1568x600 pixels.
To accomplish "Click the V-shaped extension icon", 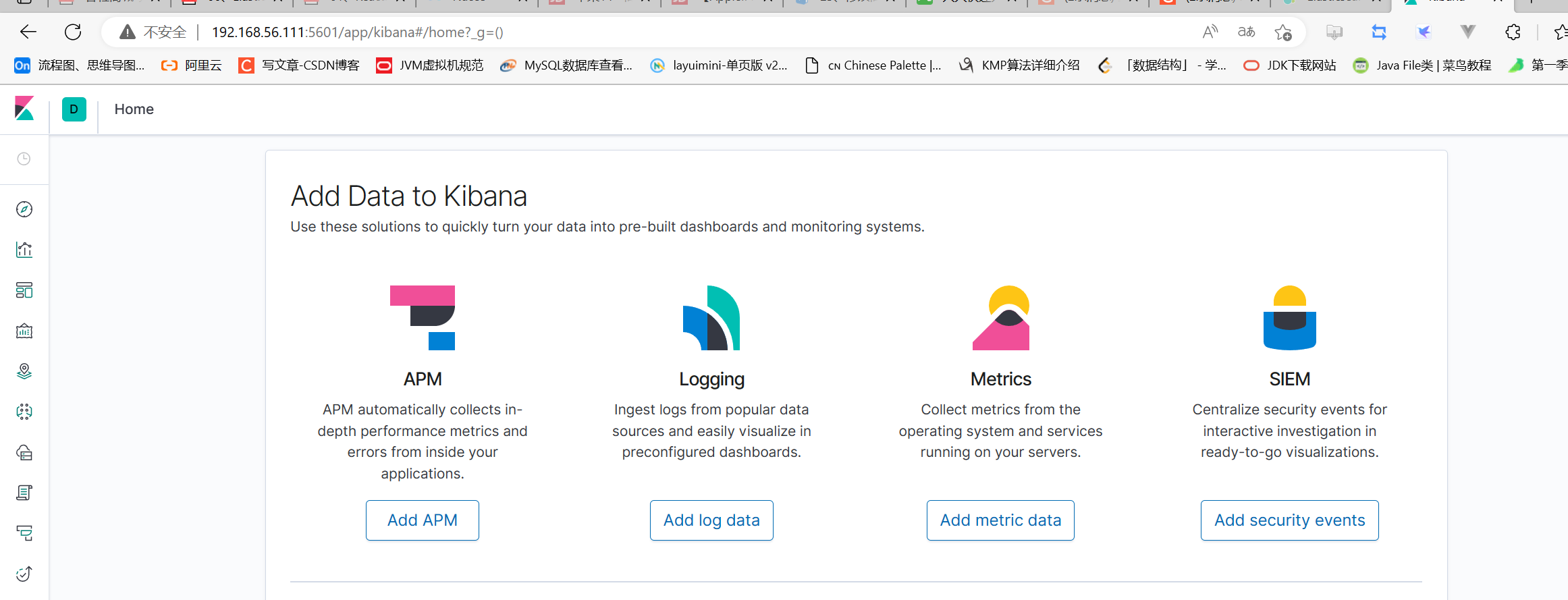I will tap(1467, 32).
